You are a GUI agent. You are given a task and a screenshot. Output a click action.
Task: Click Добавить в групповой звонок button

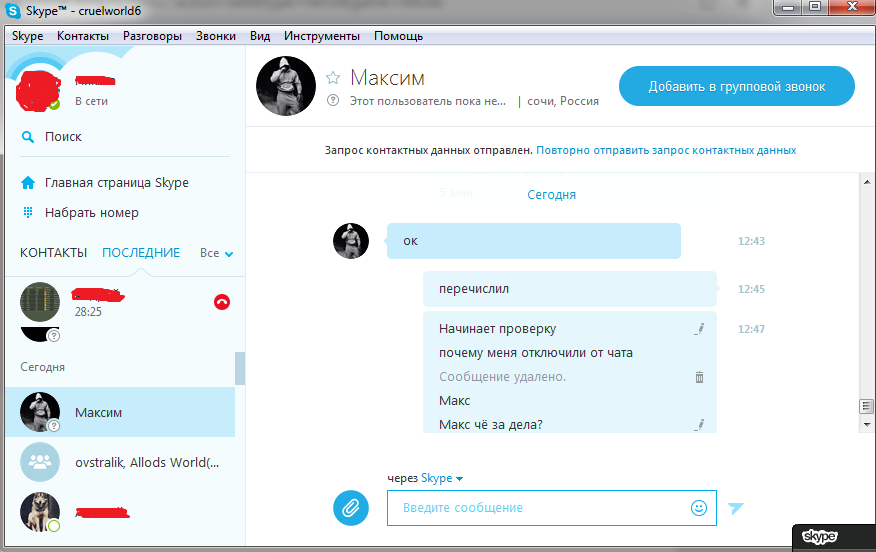pyautogui.click(x=736, y=86)
